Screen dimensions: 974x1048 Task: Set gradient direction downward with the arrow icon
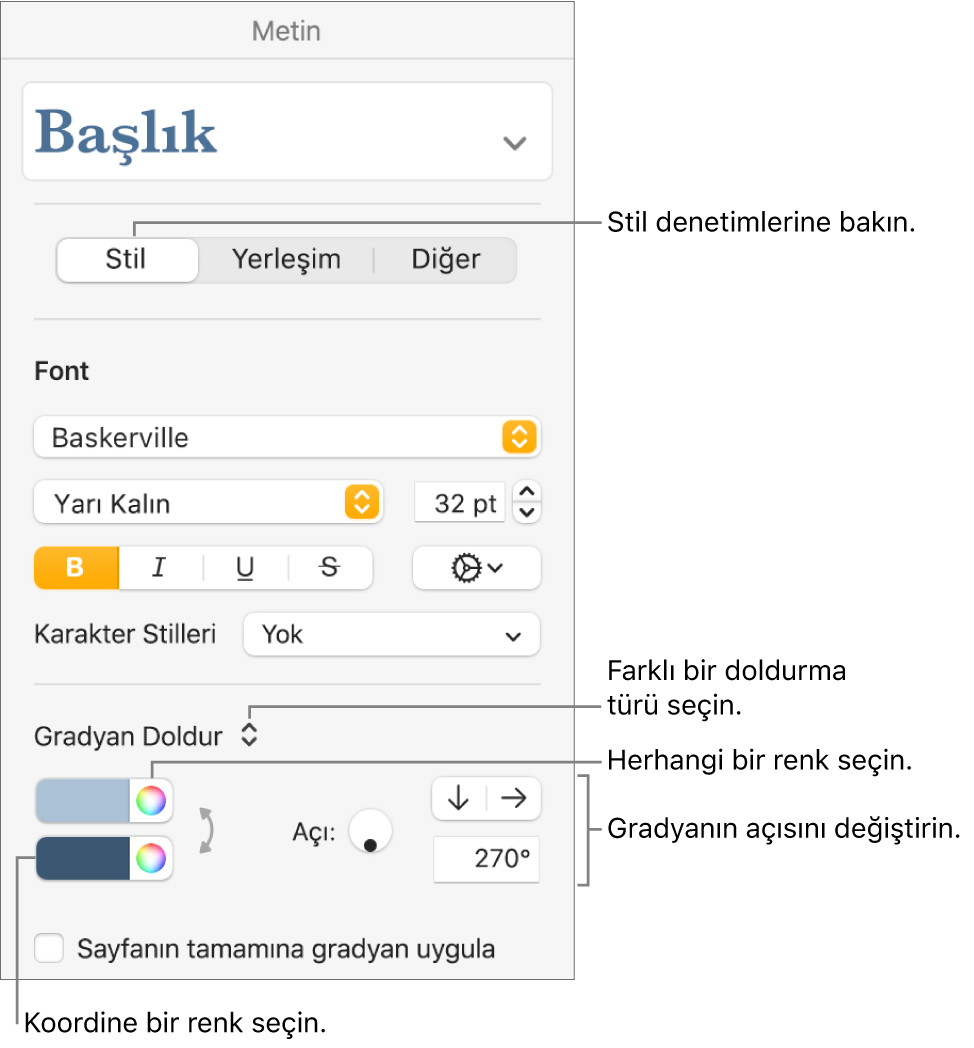(460, 799)
